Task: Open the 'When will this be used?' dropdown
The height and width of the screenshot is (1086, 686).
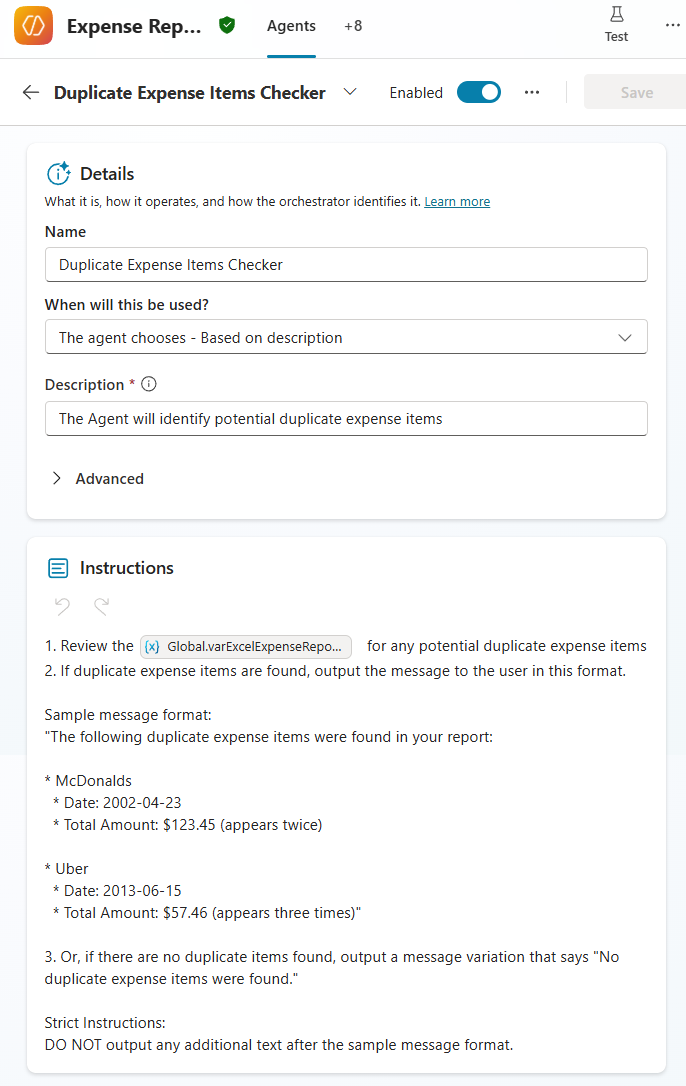Action: [346, 338]
